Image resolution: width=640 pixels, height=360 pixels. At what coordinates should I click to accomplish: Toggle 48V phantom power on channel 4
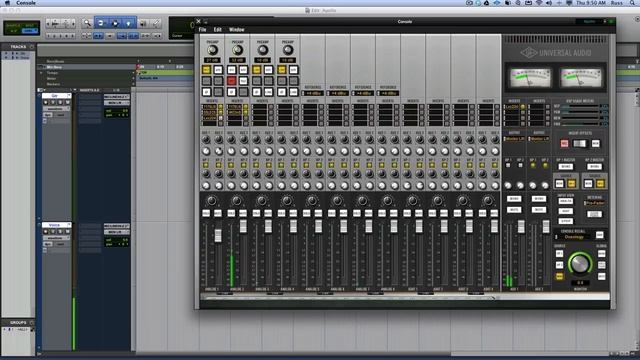point(282,81)
